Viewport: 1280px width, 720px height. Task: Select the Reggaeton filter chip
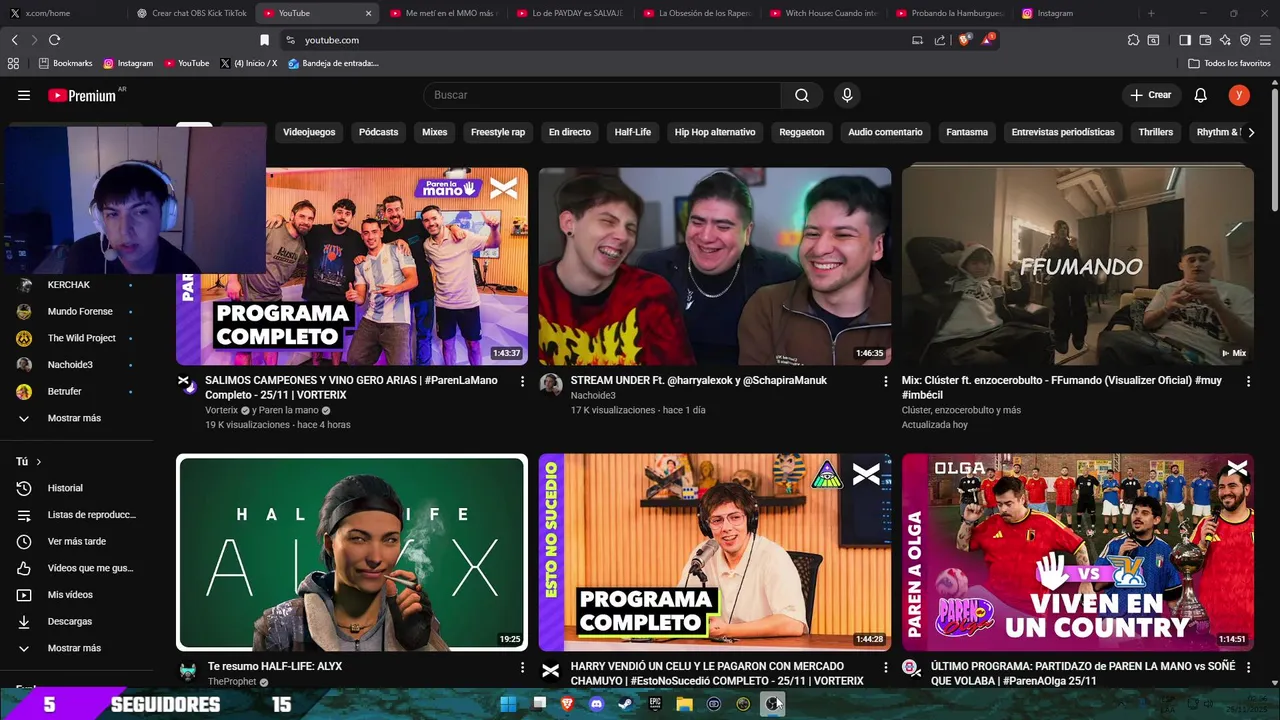pos(802,132)
